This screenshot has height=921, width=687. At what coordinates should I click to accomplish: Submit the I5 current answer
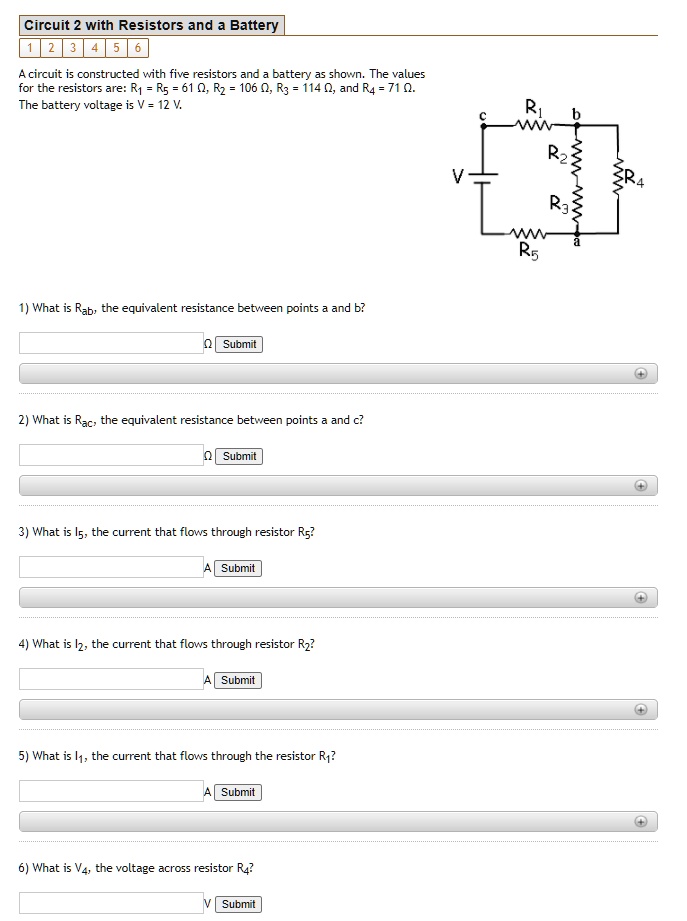[238, 568]
